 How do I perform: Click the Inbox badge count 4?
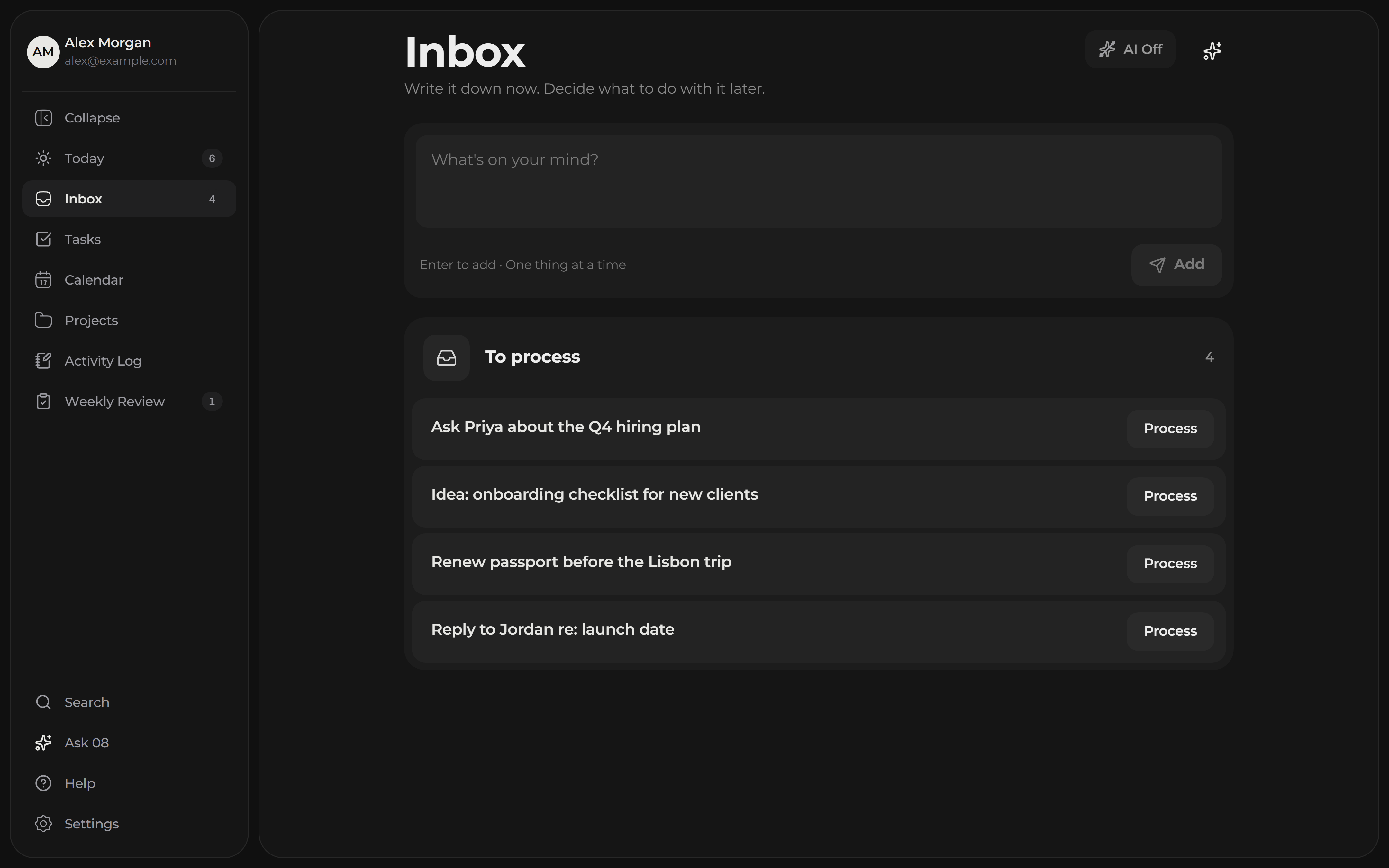(x=212, y=199)
